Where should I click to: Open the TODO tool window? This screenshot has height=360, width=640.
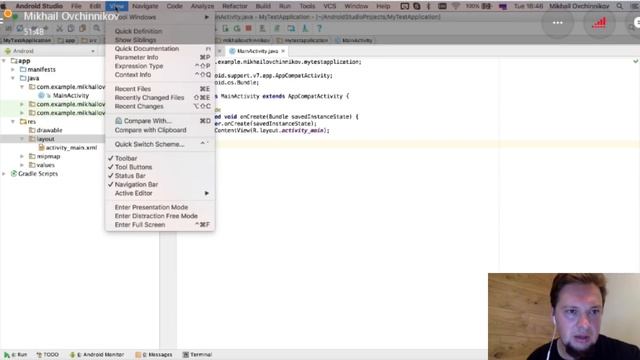pos(48,355)
